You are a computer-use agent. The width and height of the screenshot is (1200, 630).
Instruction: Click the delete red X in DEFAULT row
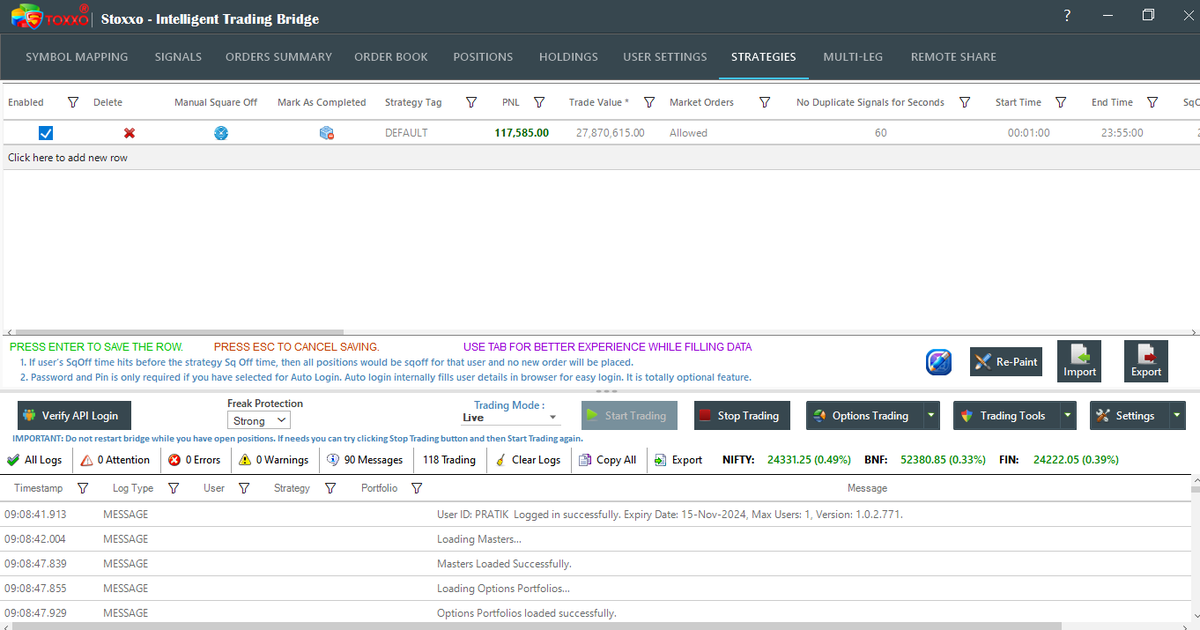point(129,133)
